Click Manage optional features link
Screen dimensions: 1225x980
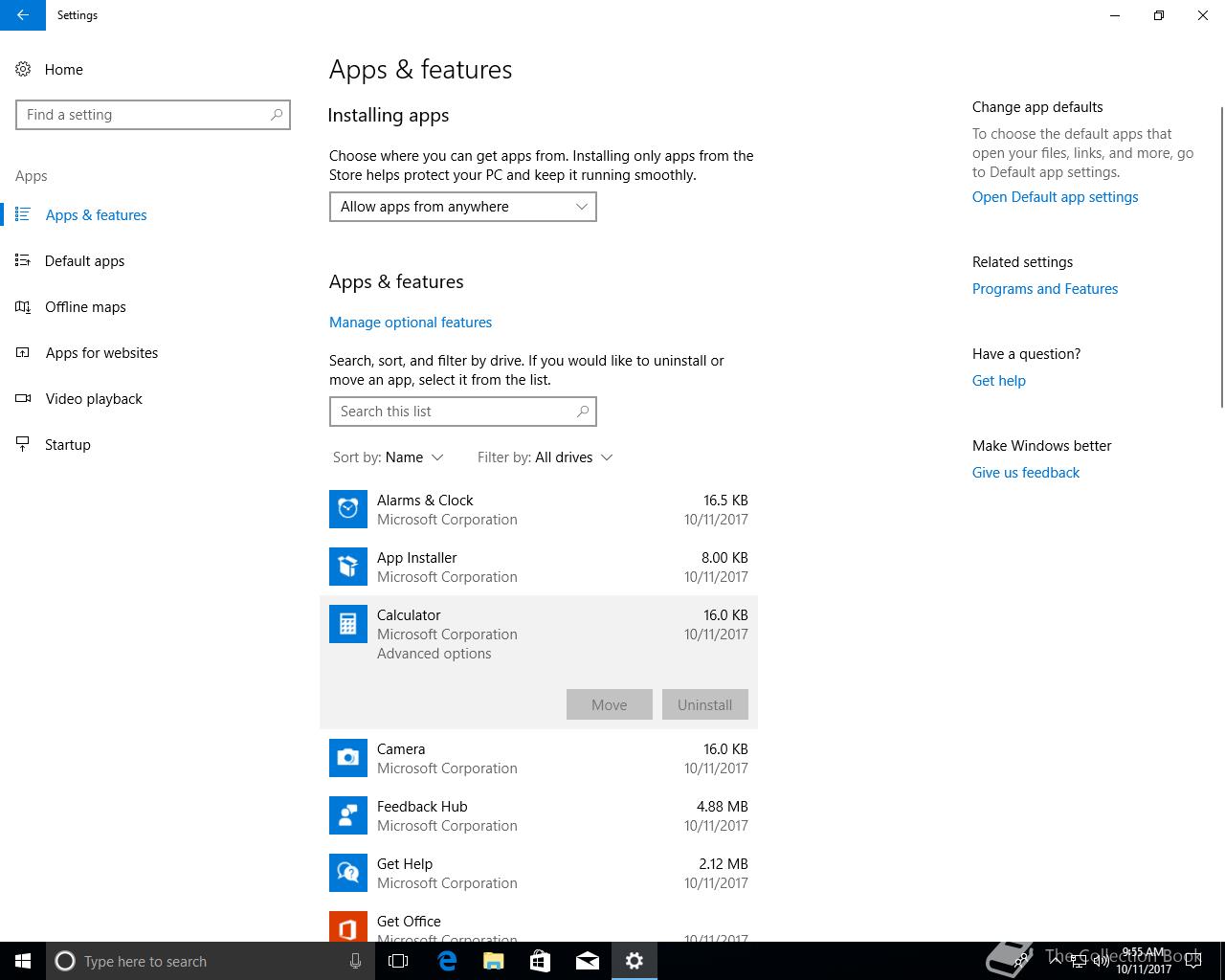411,323
